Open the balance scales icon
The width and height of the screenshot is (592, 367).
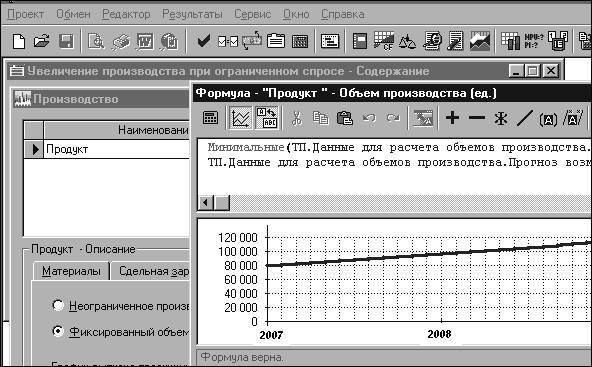[407, 41]
